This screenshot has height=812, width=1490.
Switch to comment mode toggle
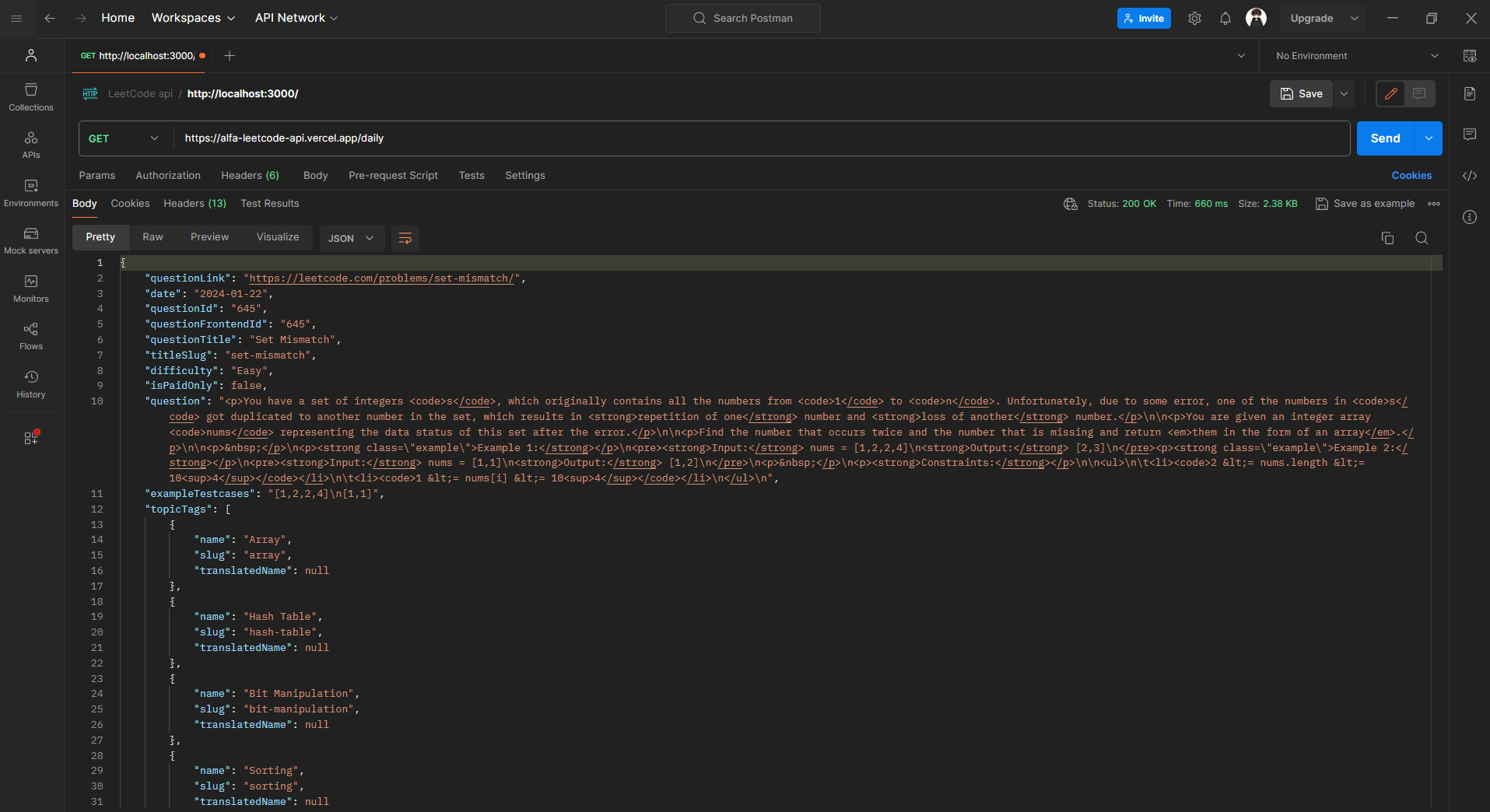[1419, 94]
